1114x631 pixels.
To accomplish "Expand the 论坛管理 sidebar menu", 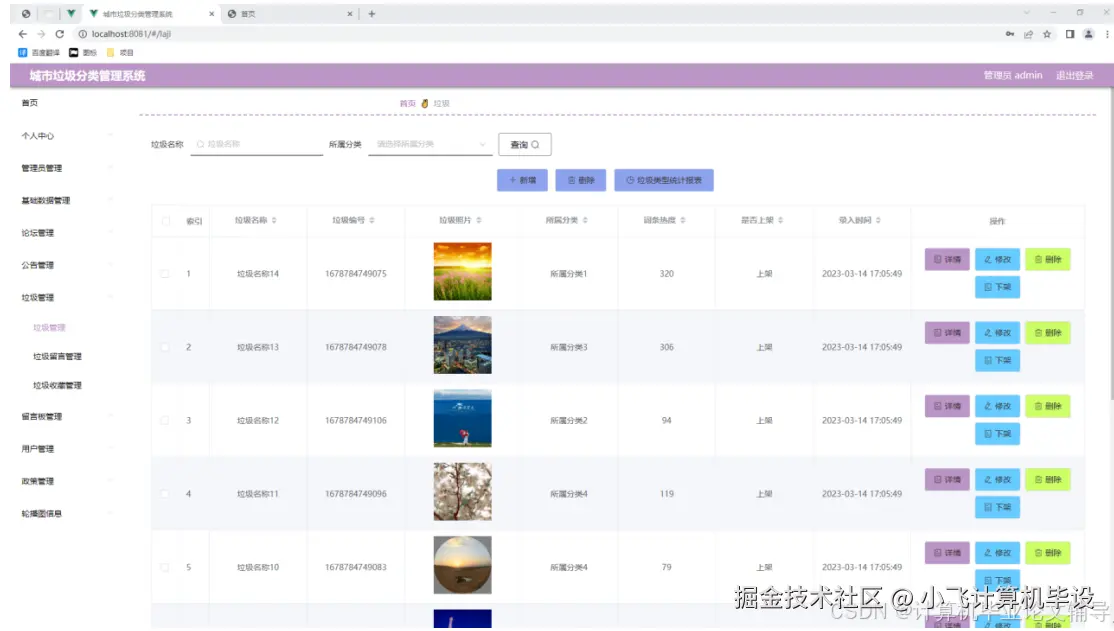I will (67, 233).
